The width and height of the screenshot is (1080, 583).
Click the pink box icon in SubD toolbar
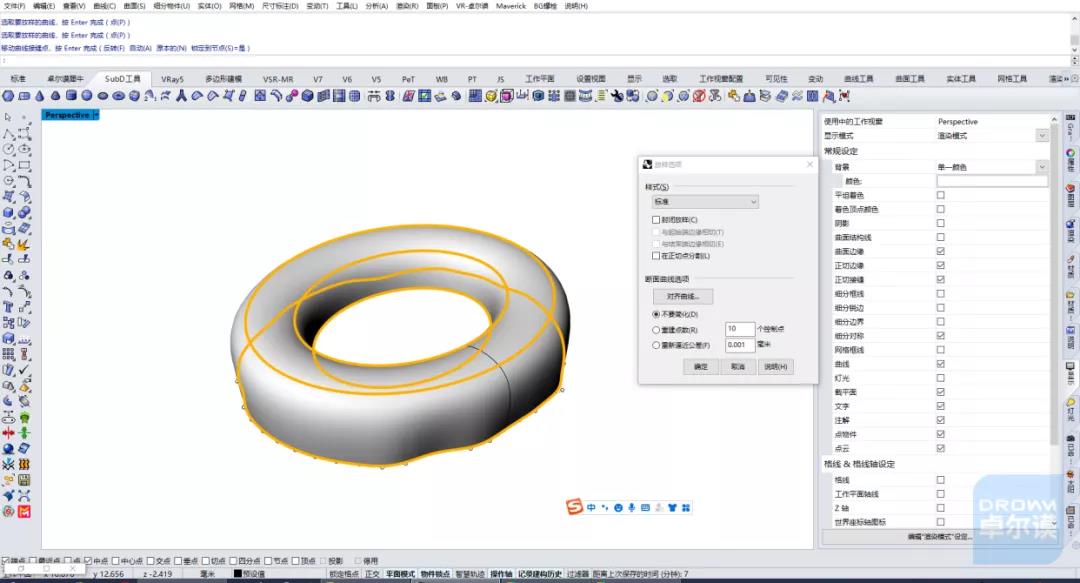pyautogui.click(x=506, y=96)
